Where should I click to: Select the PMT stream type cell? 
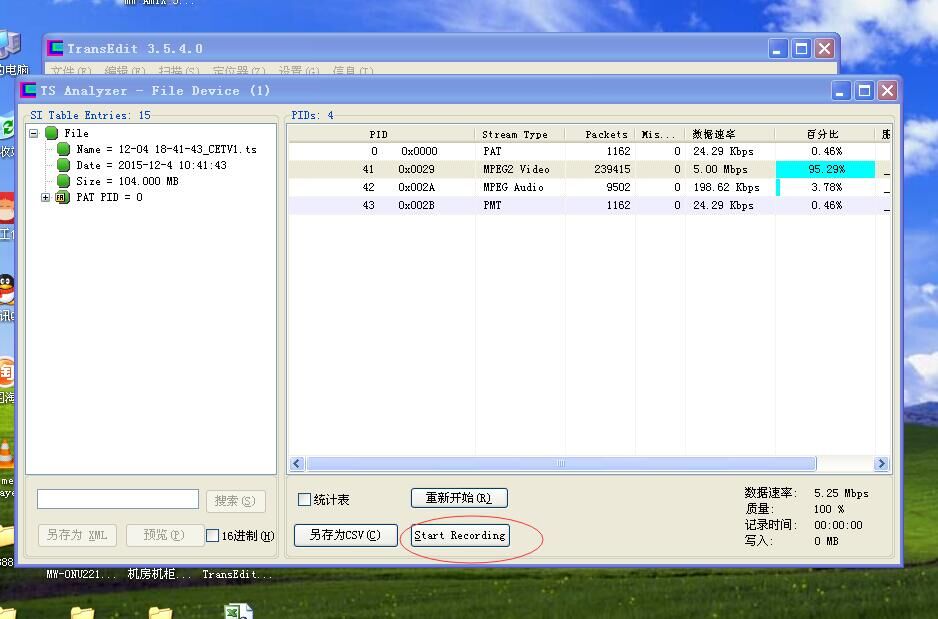[492, 205]
